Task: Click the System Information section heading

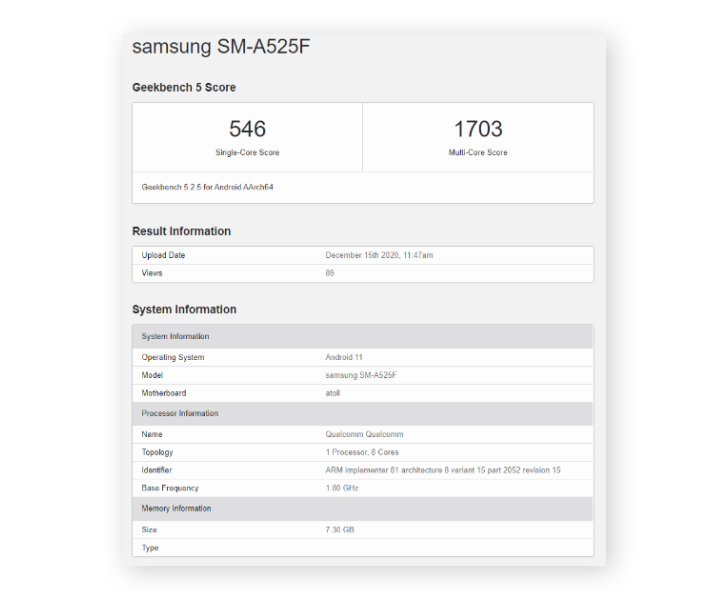Action: point(184,310)
